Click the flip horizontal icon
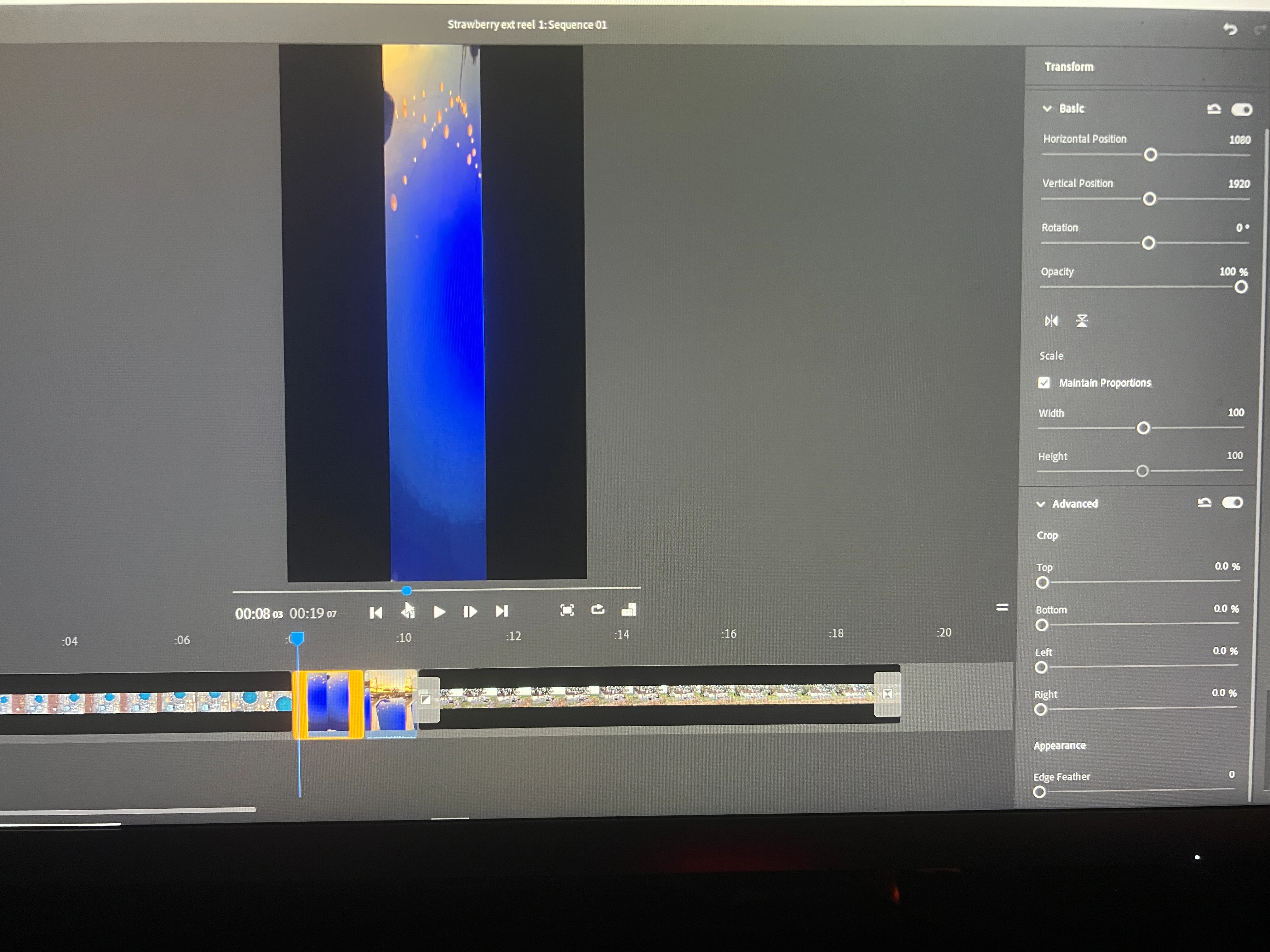Image resolution: width=1270 pixels, height=952 pixels. tap(1051, 321)
